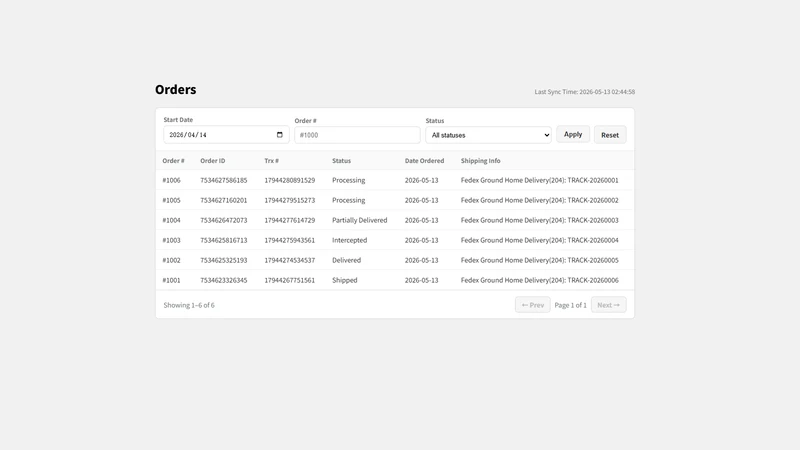
Task: Select order #1002 cell
Action: tap(171, 260)
